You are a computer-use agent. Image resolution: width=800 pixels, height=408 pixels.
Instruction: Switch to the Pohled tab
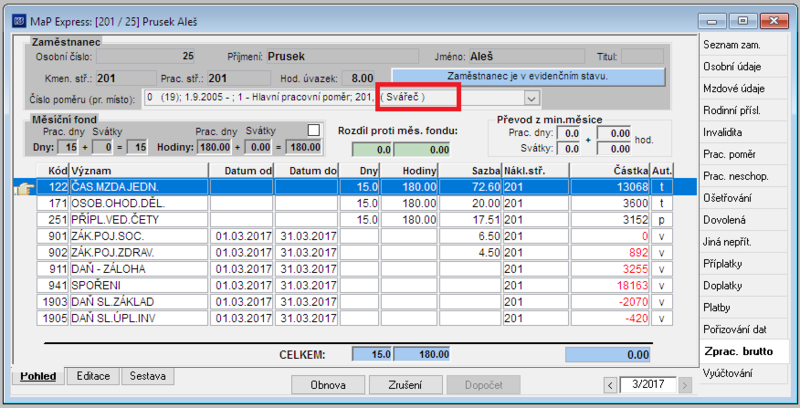(x=38, y=376)
